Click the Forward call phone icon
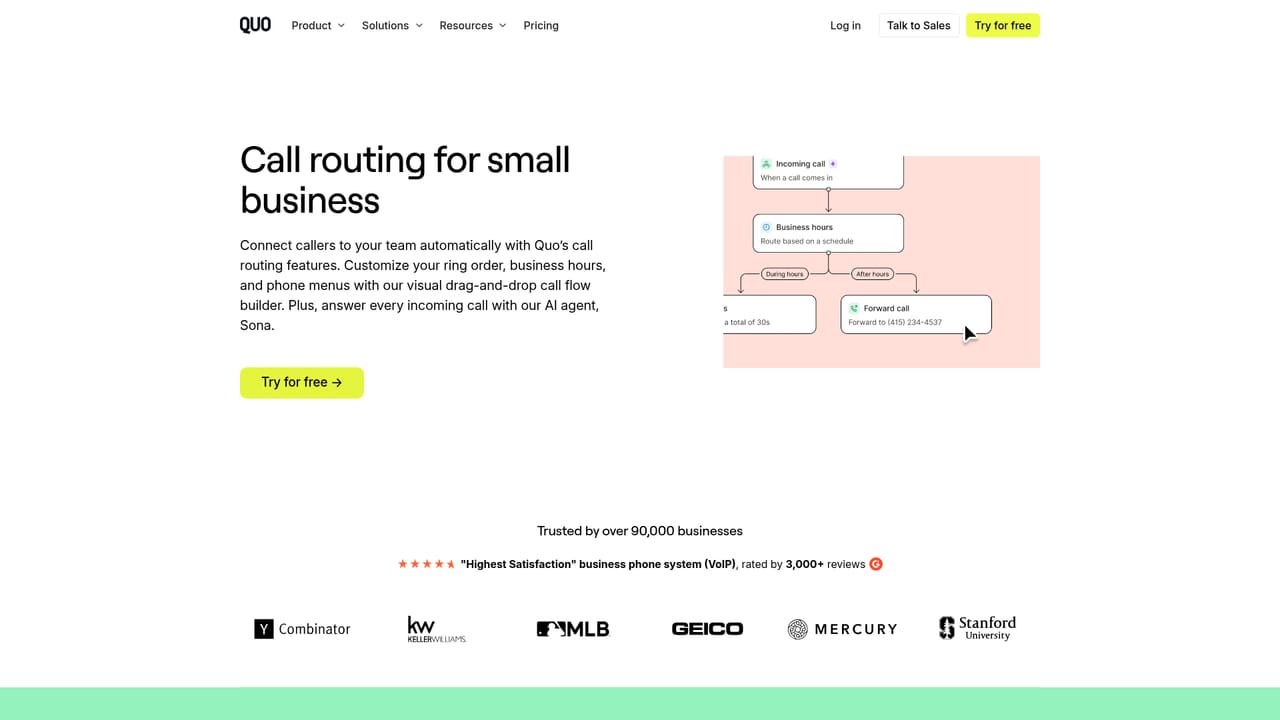The height and width of the screenshot is (720, 1280). click(854, 309)
